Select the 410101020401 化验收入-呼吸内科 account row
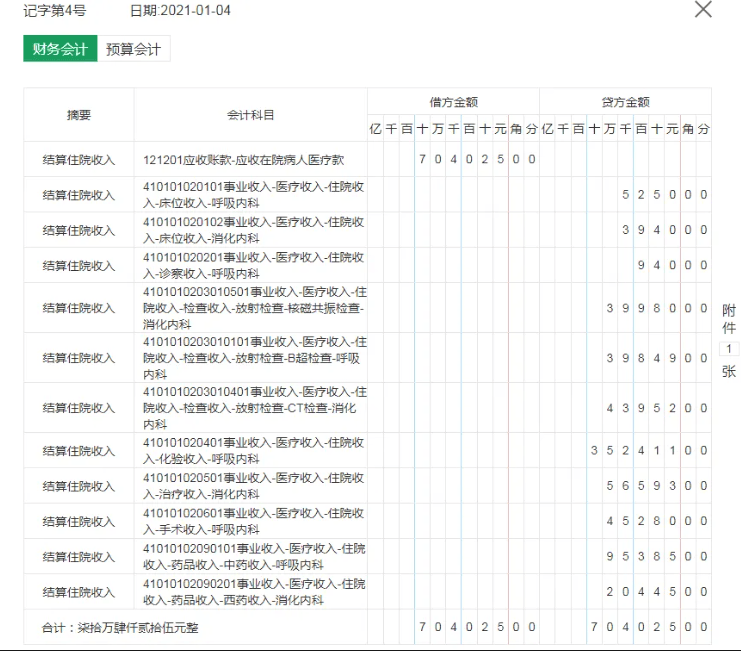 coord(250,451)
